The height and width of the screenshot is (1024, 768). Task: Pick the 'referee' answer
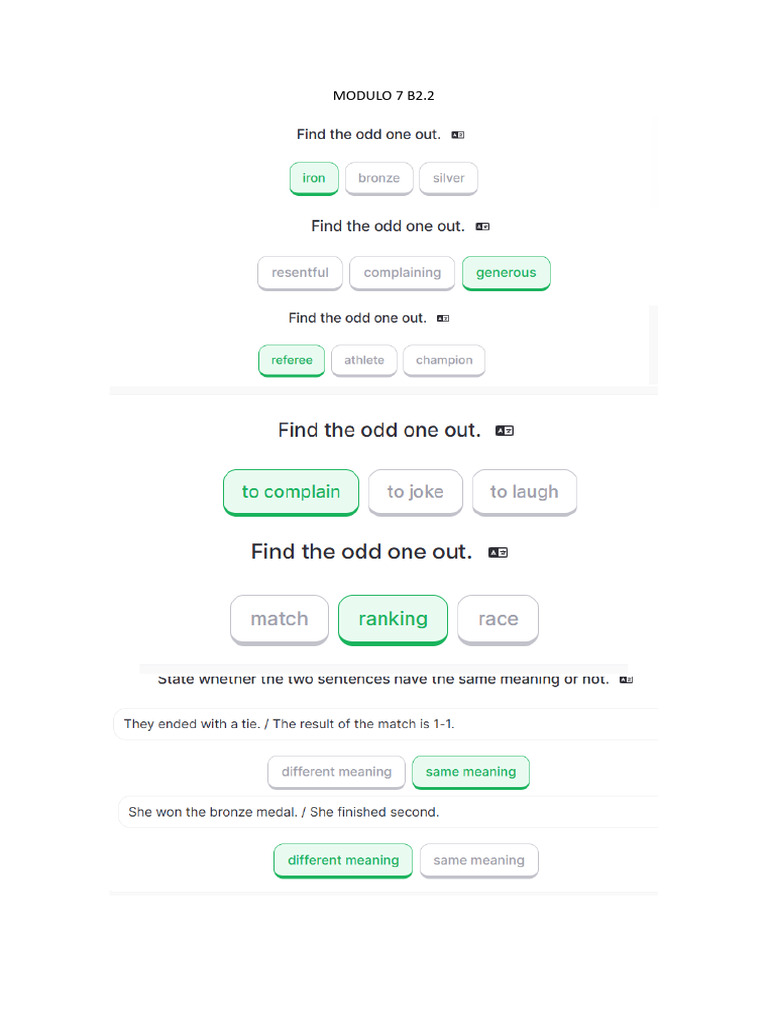pos(292,360)
